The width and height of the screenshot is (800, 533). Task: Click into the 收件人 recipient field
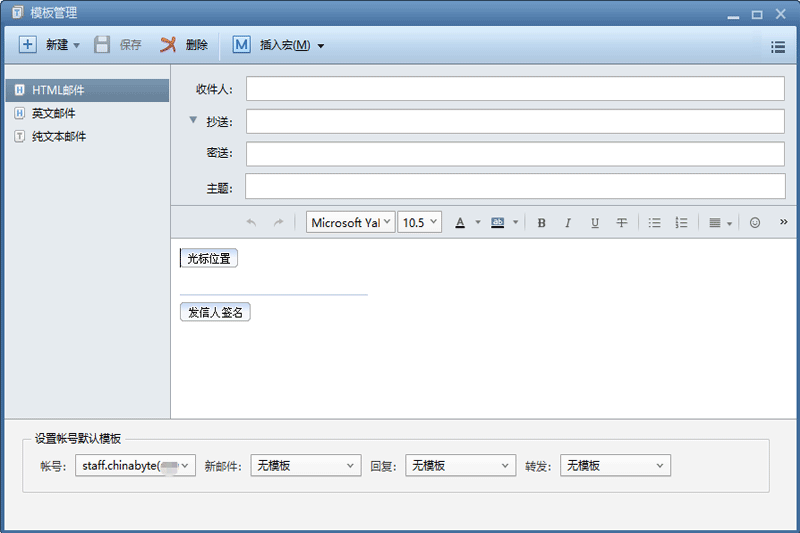515,89
